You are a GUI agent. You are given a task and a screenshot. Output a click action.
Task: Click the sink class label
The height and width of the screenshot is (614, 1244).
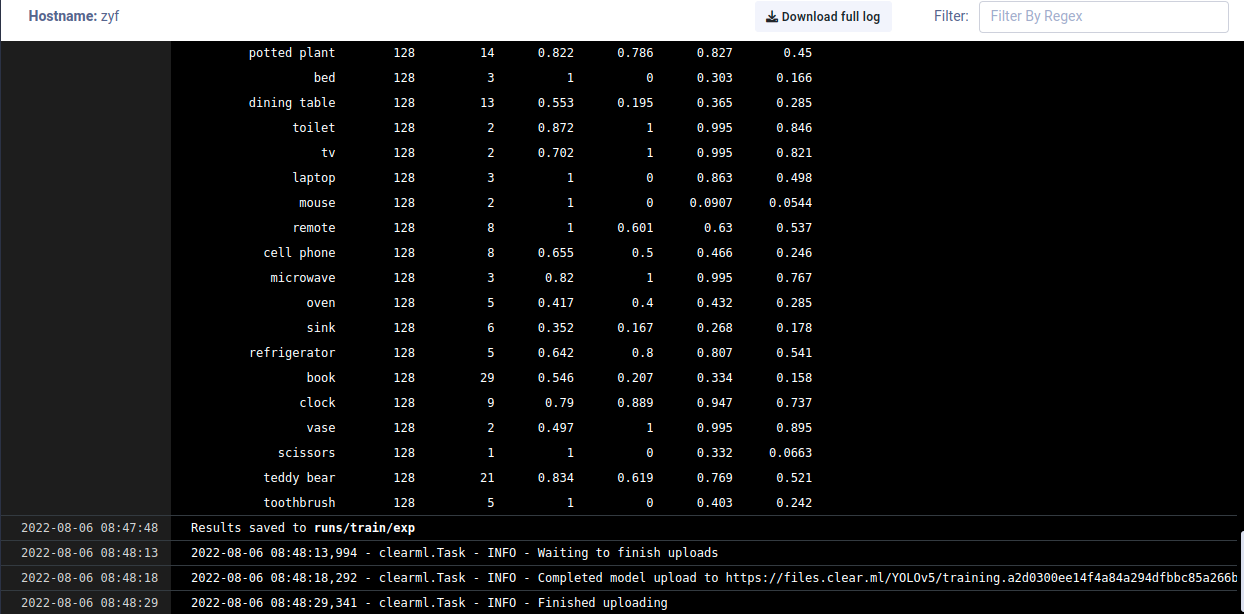point(321,328)
